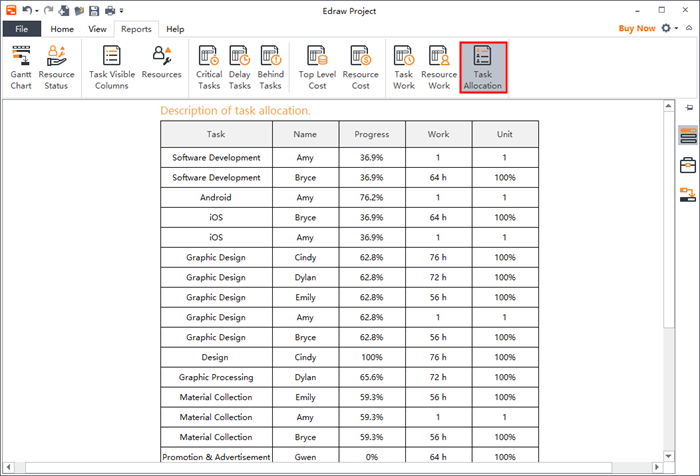Open the Resource Cost report
Viewport: 700px width, 476px height.
360,67
